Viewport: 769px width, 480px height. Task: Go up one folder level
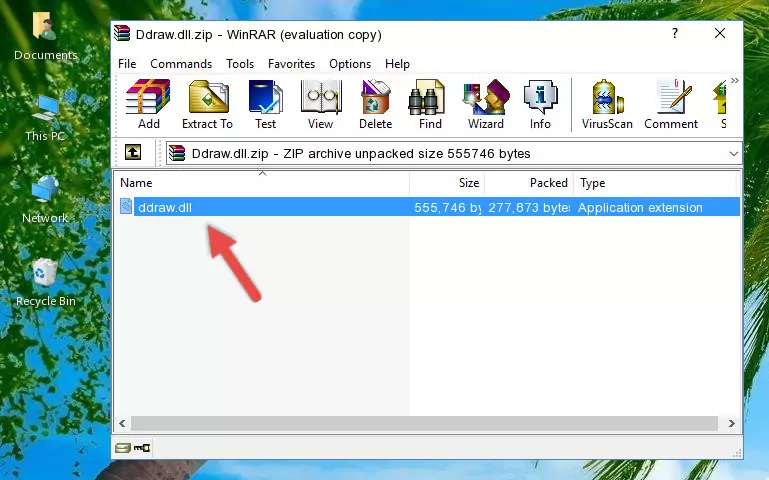[133, 152]
